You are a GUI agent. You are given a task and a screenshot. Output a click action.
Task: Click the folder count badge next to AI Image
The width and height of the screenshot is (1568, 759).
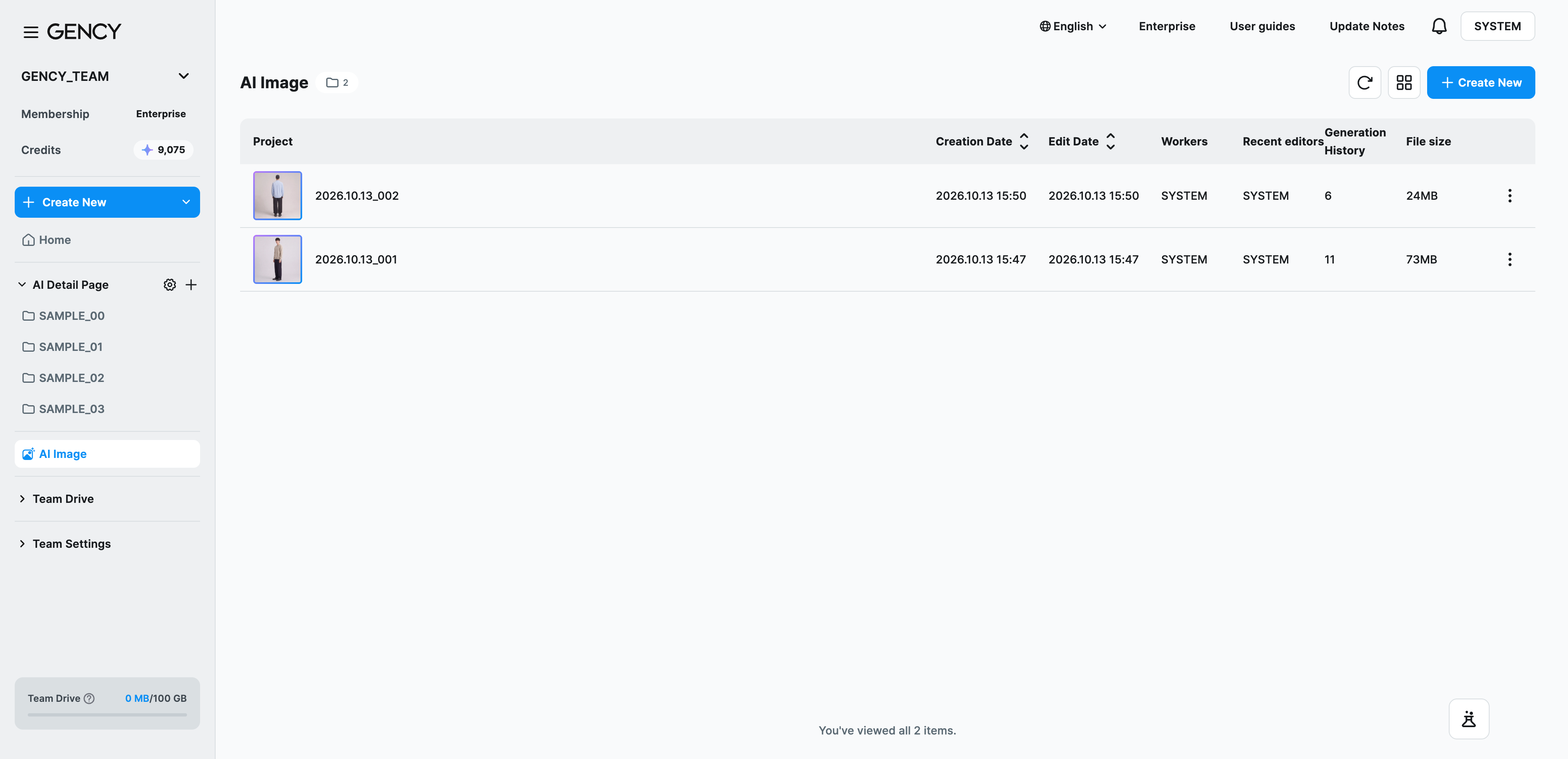click(x=337, y=82)
